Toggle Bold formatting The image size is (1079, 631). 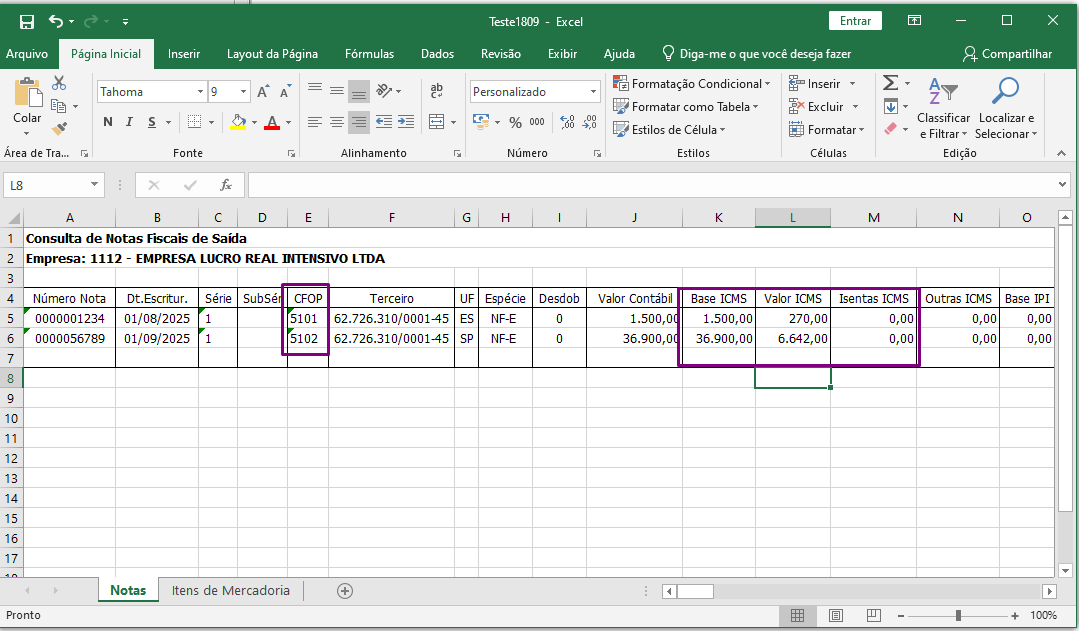pyautogui.click(x=108, y=122)
